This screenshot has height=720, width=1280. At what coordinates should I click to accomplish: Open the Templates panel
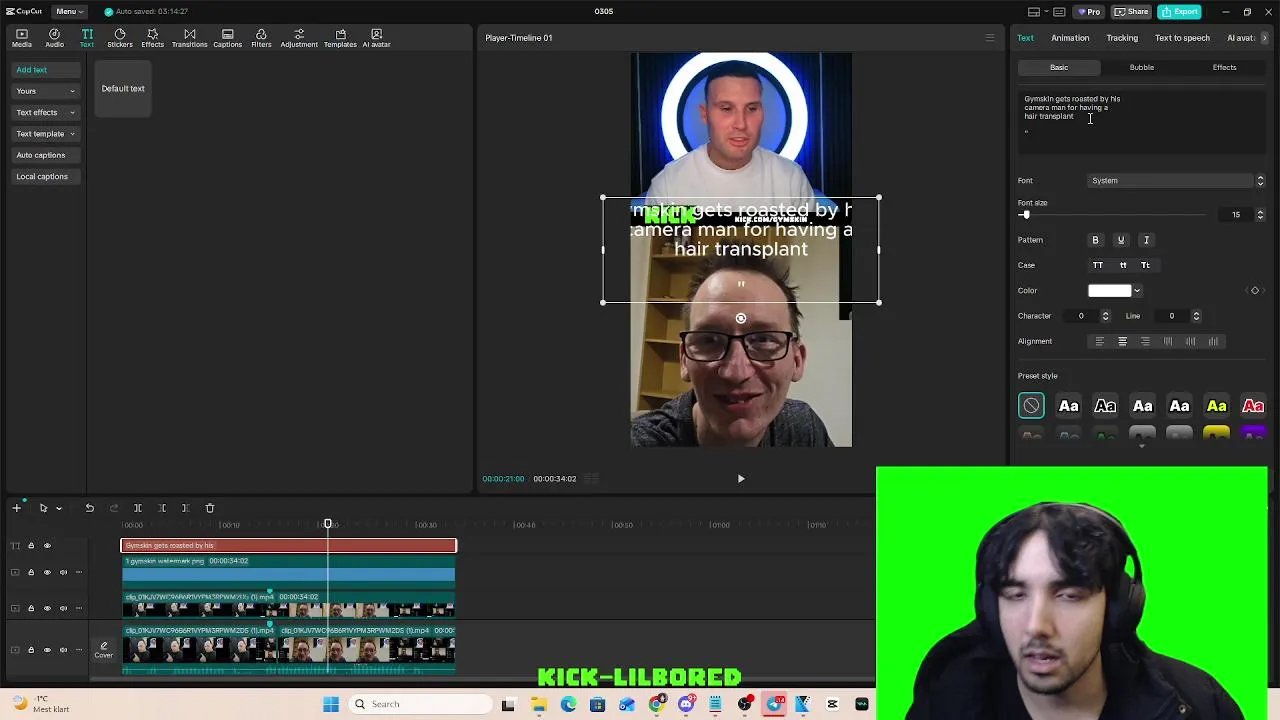click(x=340, y=38)
